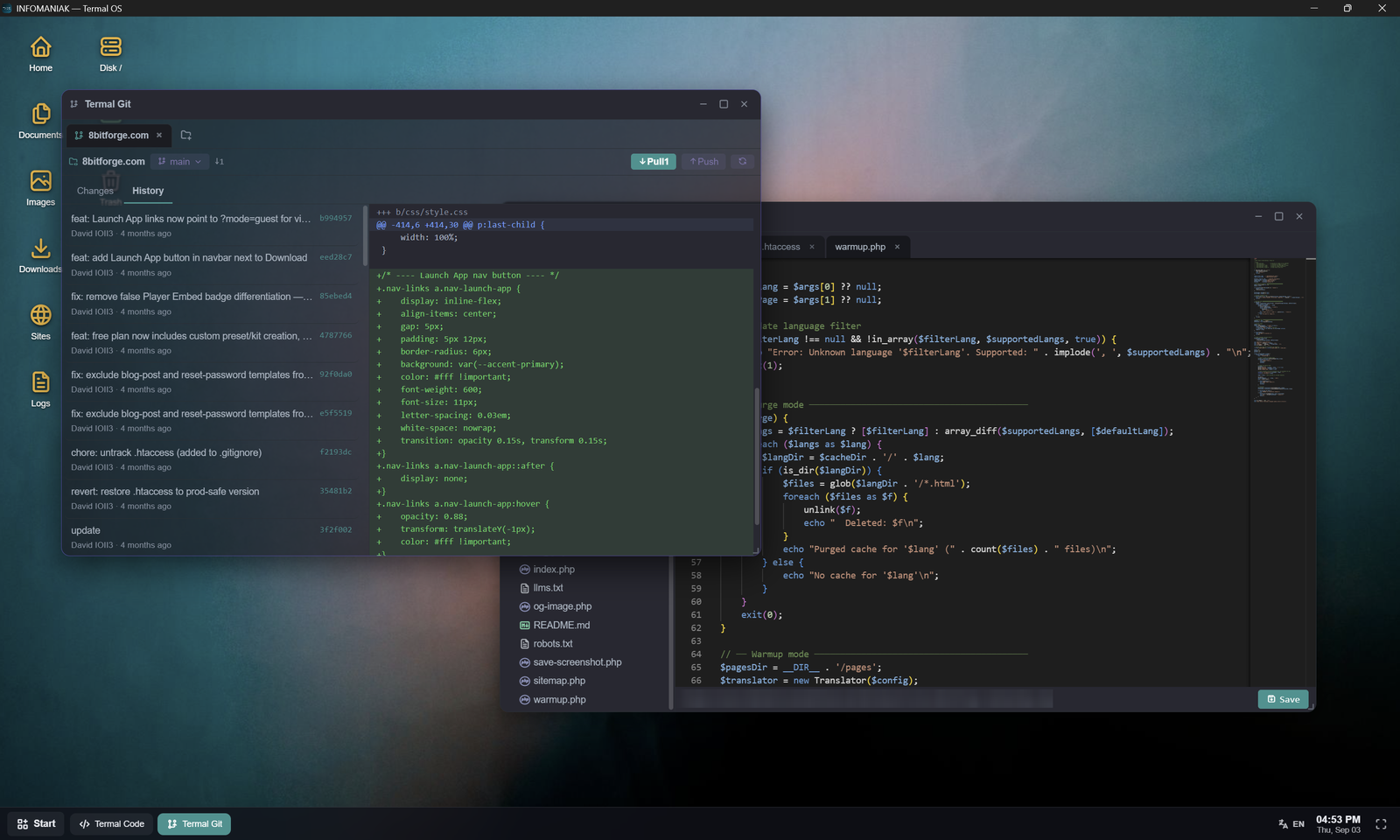Open the Logs desktop icon

point(40,389)
